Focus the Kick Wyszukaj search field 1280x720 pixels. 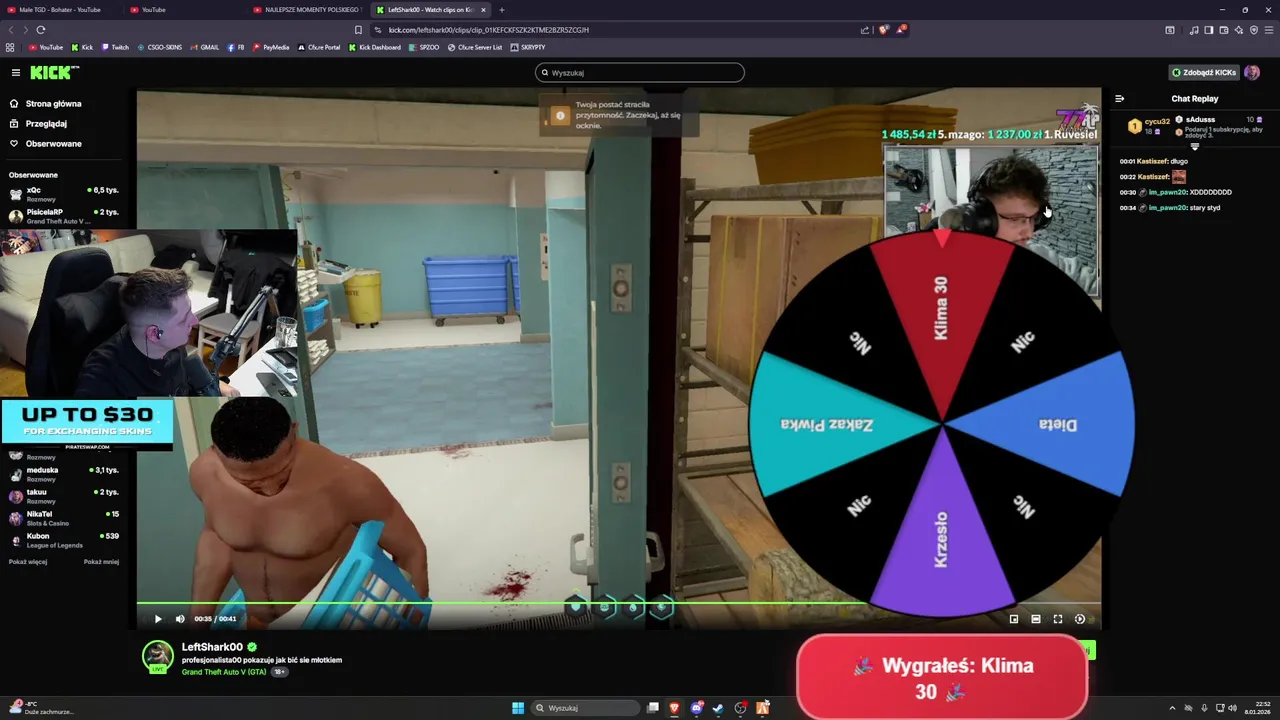point(640,72)
